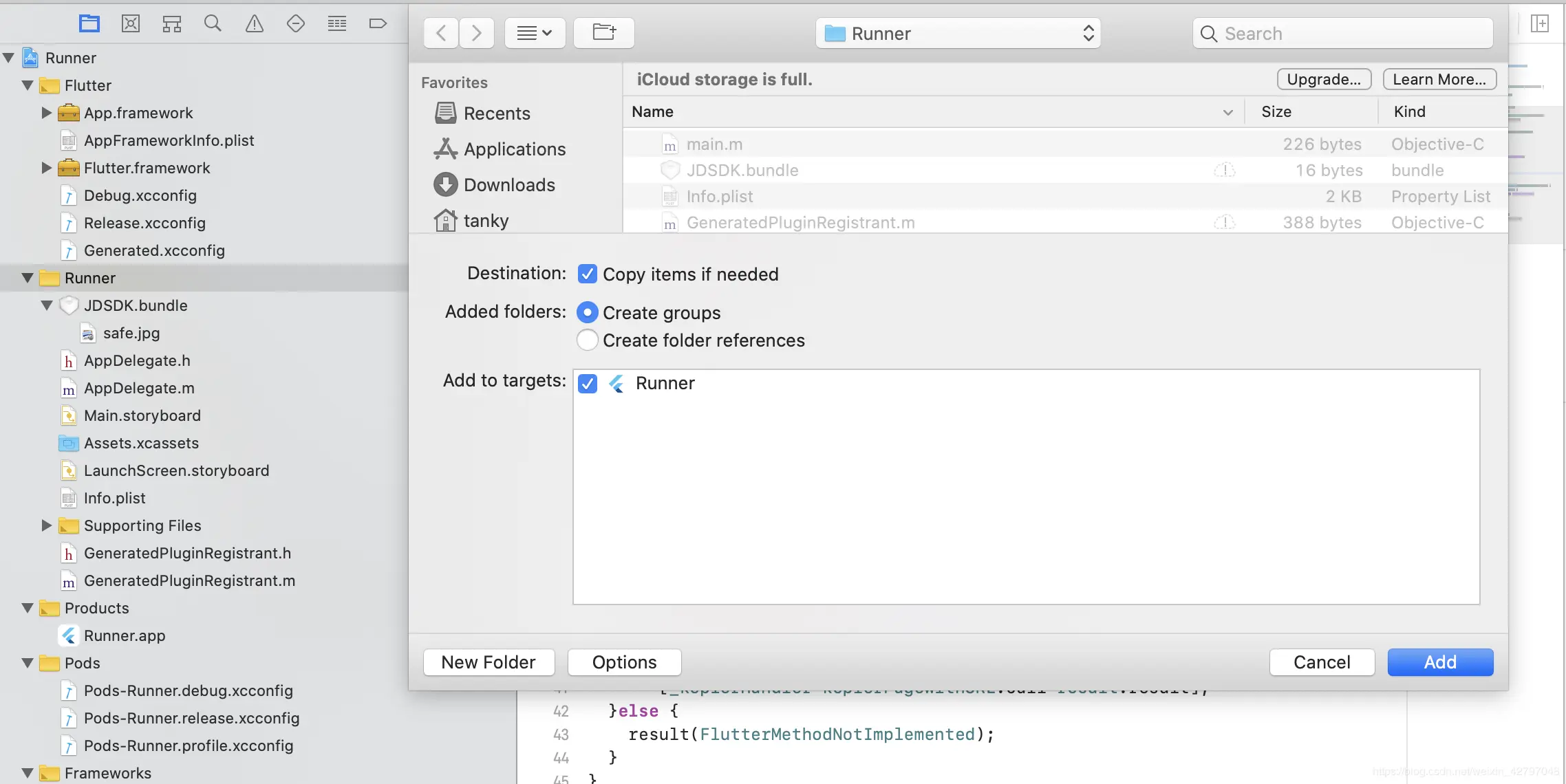The height and width of the screenshot is (784, 1566).
Task: Click the new folder icon in dialog toolbar
Action: point(603,32)
